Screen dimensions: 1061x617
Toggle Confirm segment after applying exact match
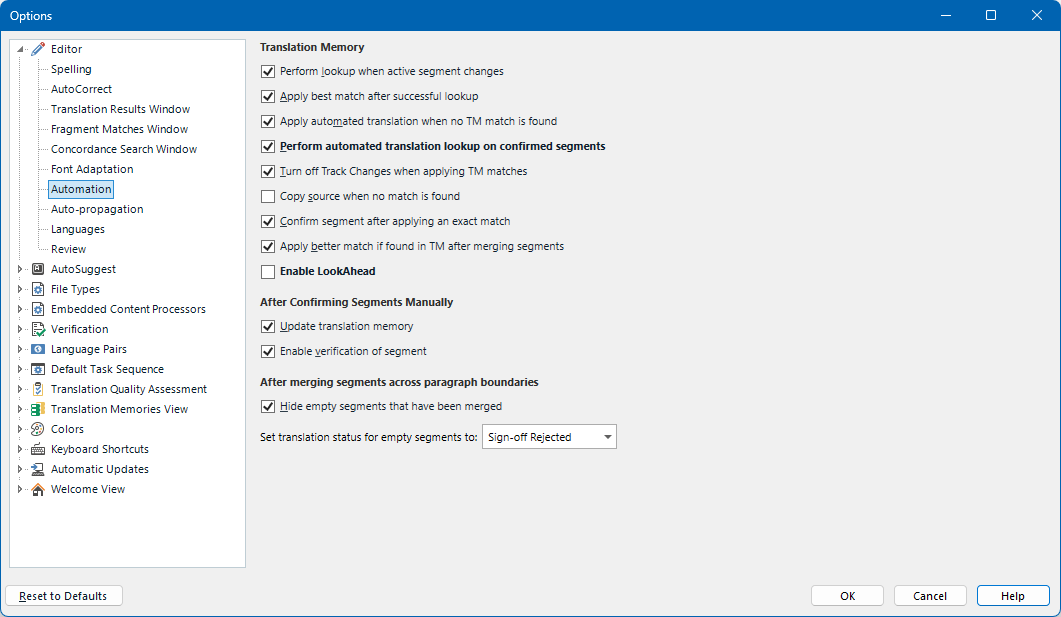268,221
